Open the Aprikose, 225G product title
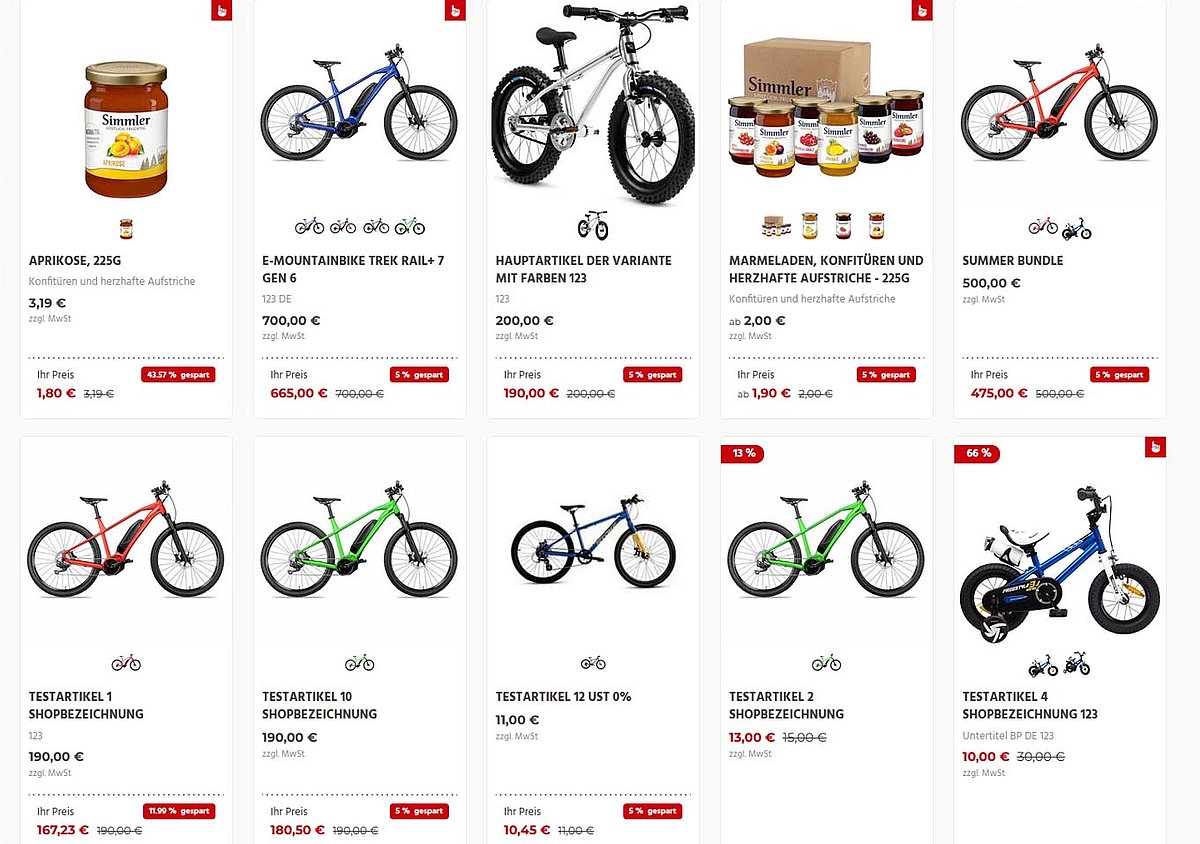1200x844 pixels. click(x=75, y=261)
